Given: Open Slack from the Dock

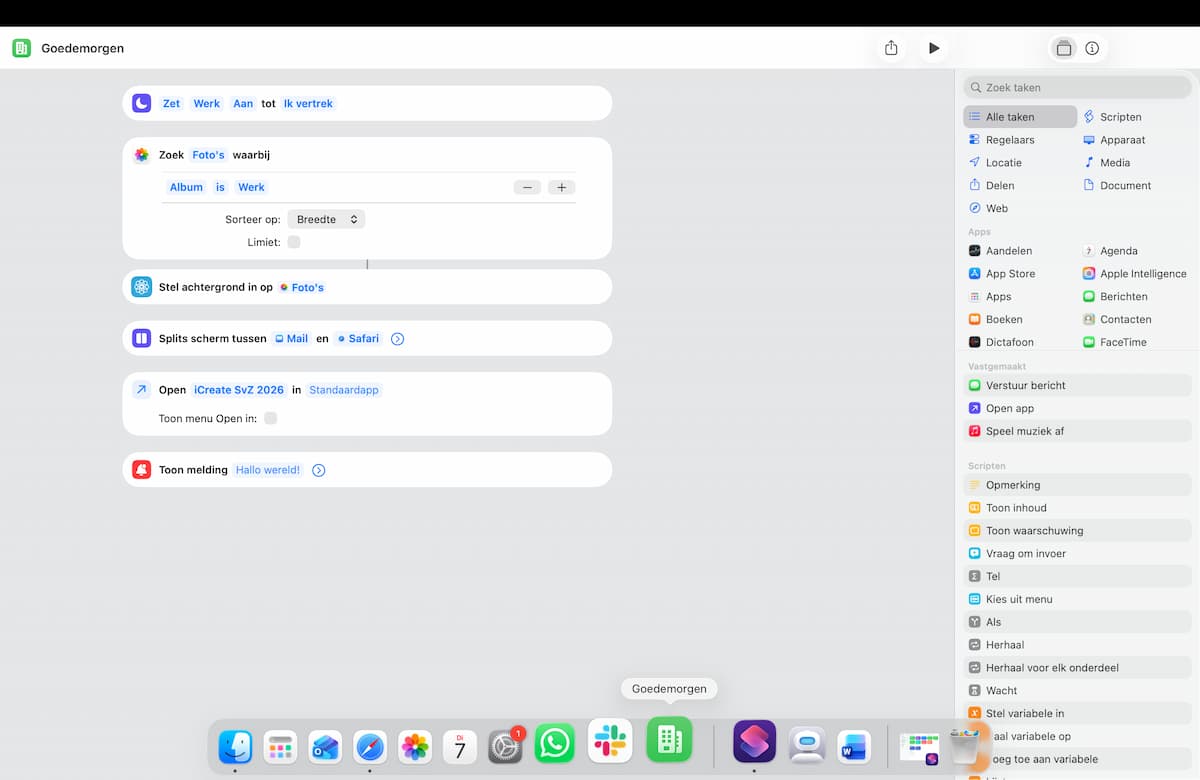Looking at the screenshot, I should click(610, 741).
